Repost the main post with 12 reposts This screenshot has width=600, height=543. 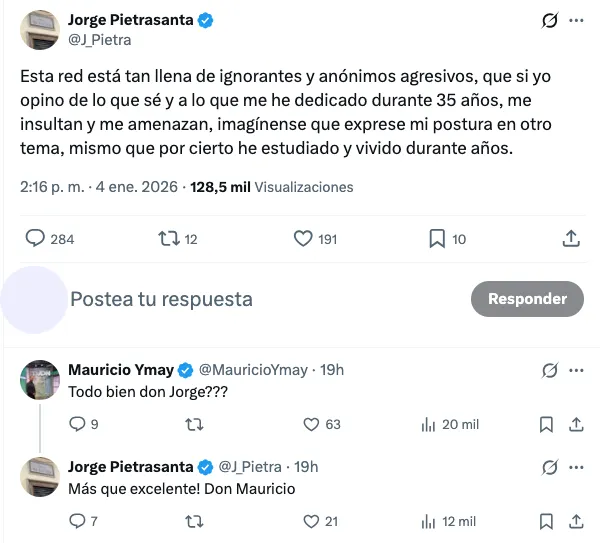click(168, 239)
